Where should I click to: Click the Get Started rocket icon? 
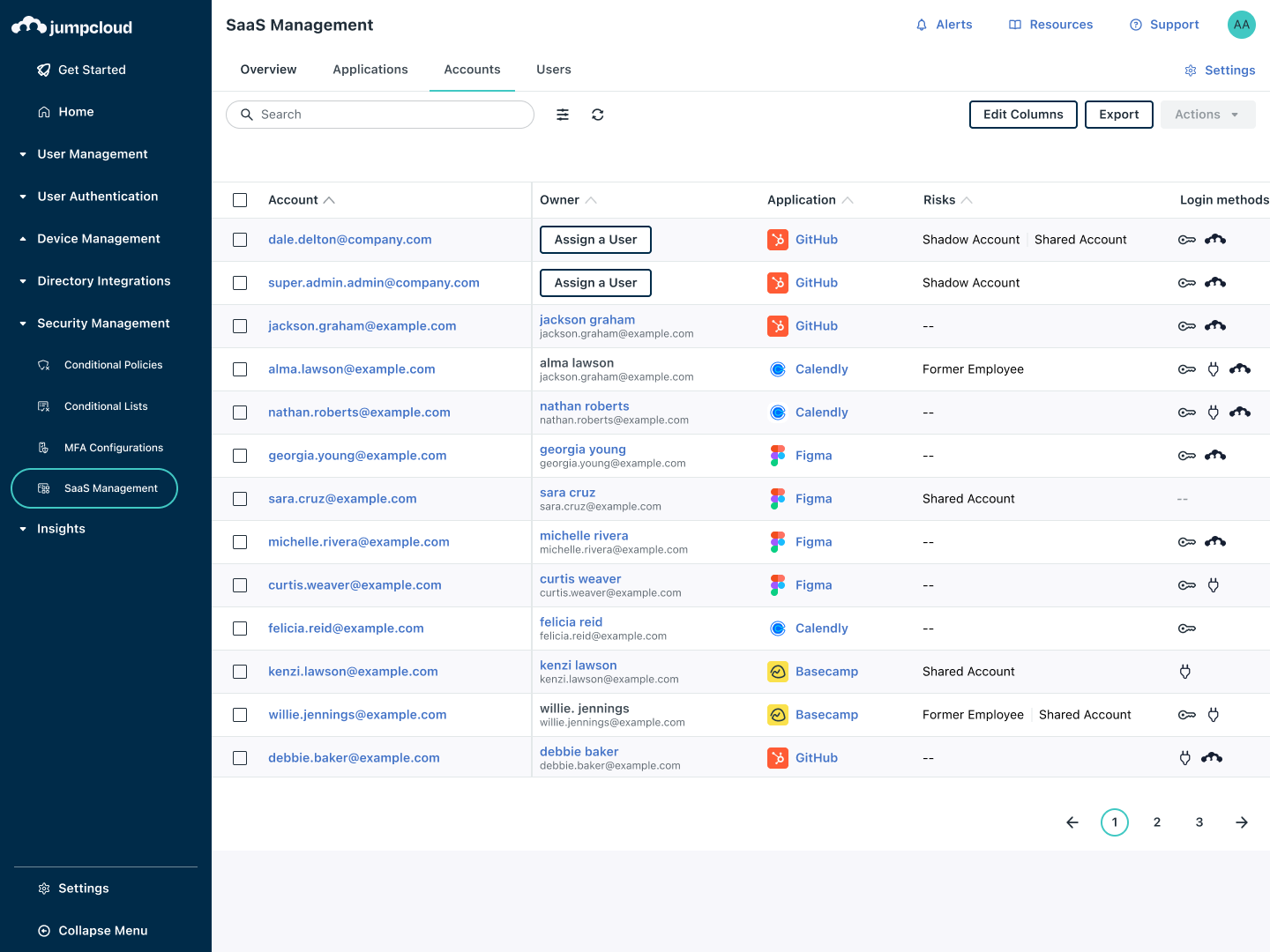click(x=44, y=70)
